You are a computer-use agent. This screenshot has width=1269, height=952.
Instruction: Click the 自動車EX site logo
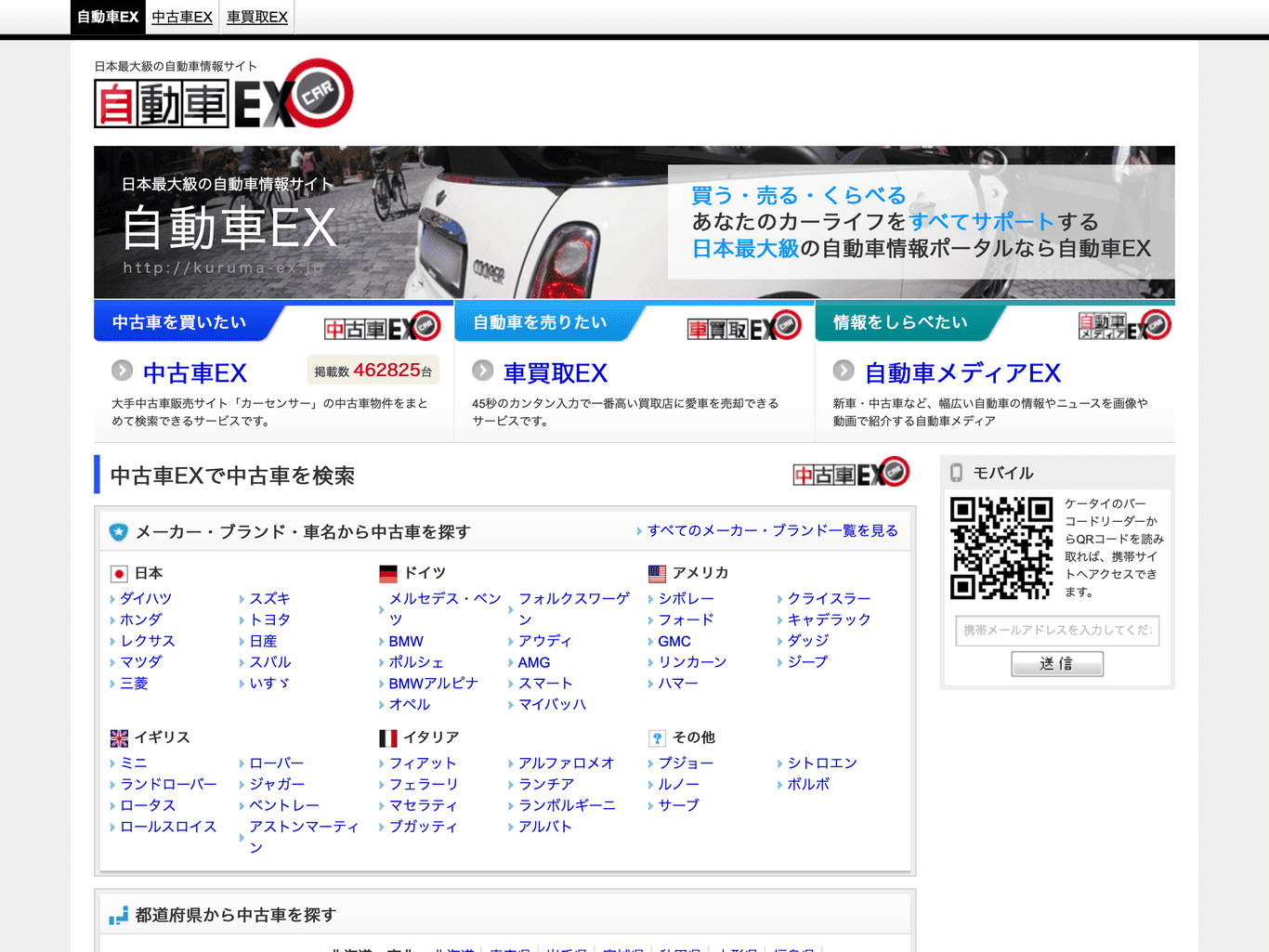click(223, 95)
